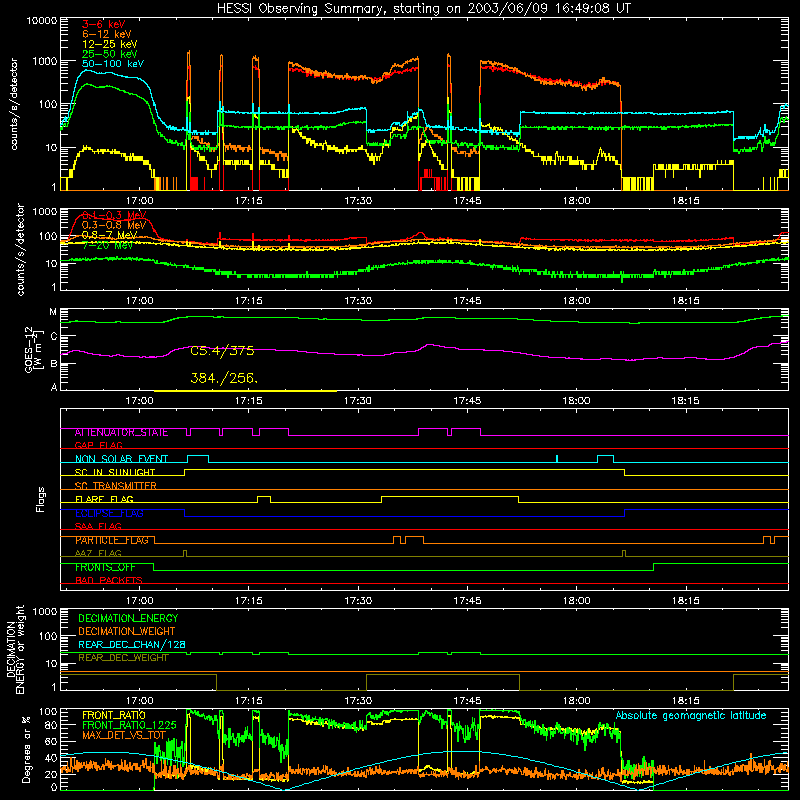Click the C class tick on GOES axis

pyautogui.click(x=54, y=337)
